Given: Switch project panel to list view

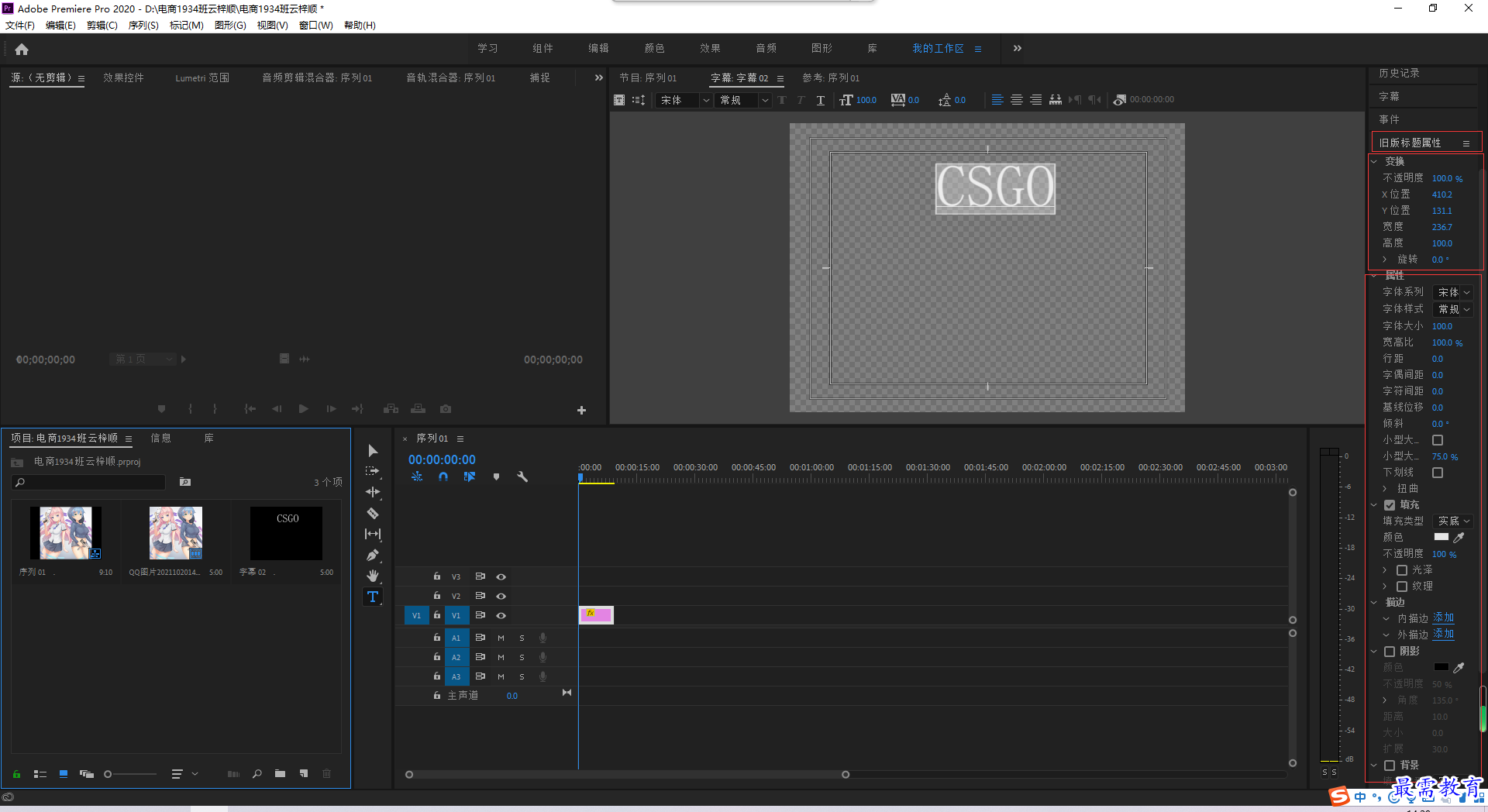Looking at the screenshot, I should click(40, 774).
